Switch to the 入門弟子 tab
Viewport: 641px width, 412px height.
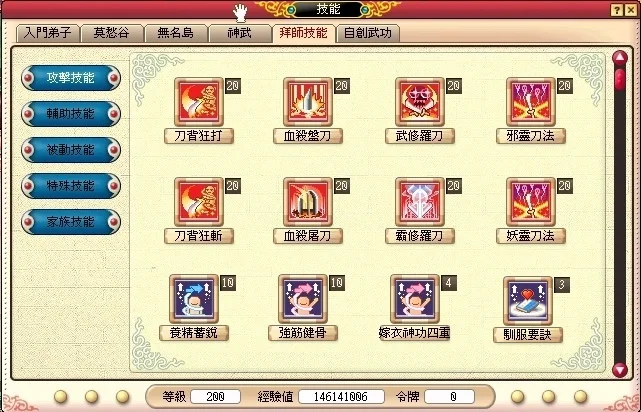[48, 34]
